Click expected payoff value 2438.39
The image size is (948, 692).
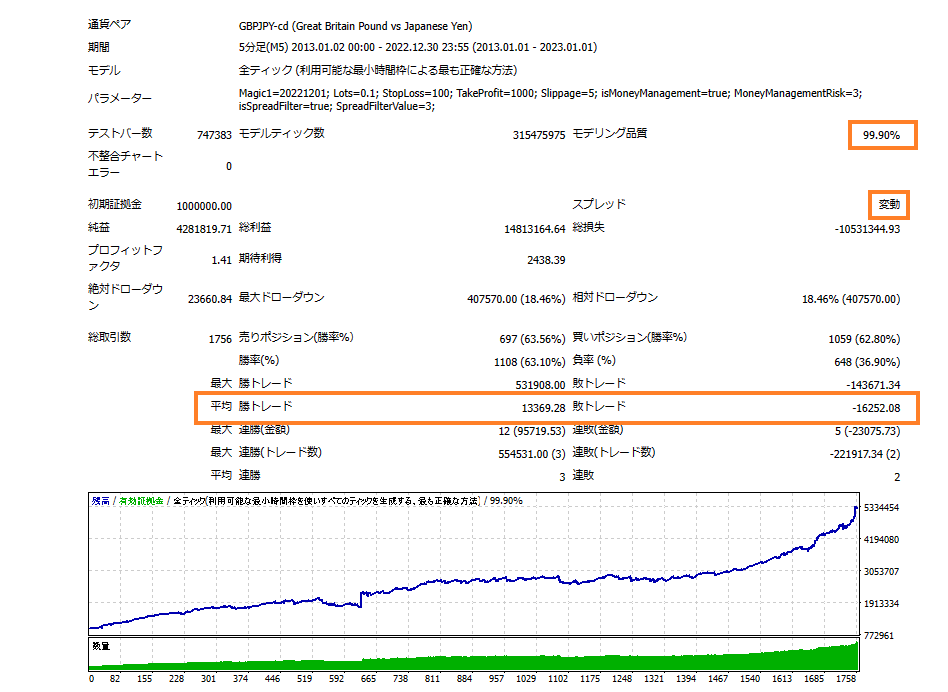(x=546, y=260)
